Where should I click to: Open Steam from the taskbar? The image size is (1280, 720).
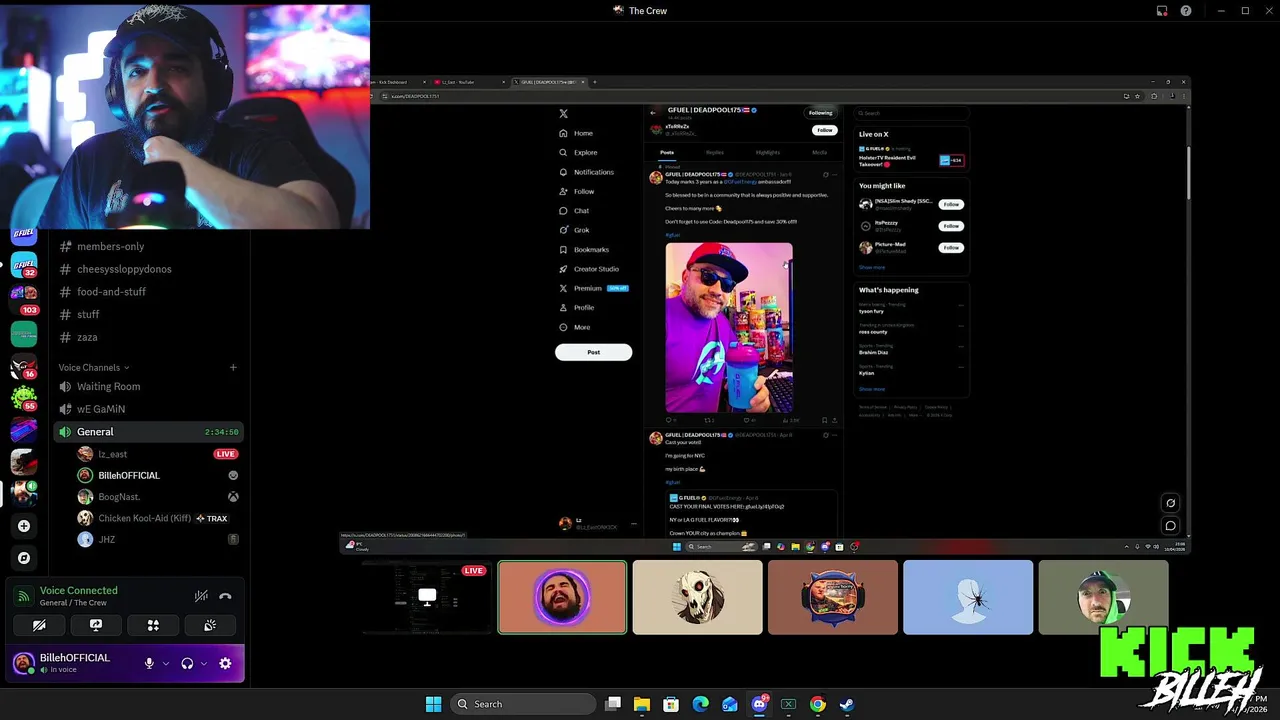click(x=847, y=704)
